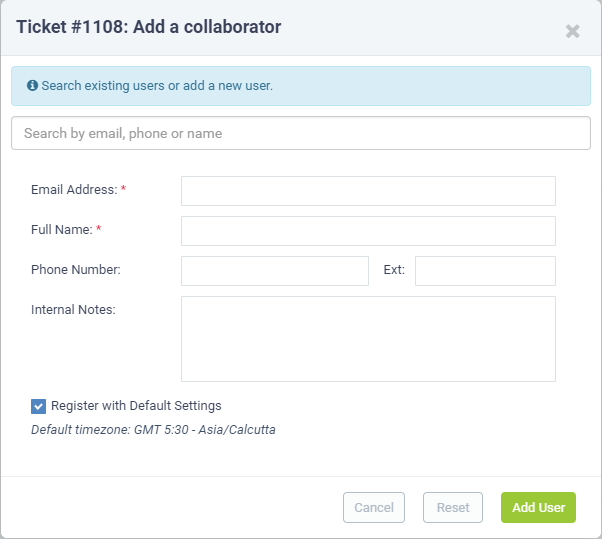Click the Ext label

click(x=394, y=270)
